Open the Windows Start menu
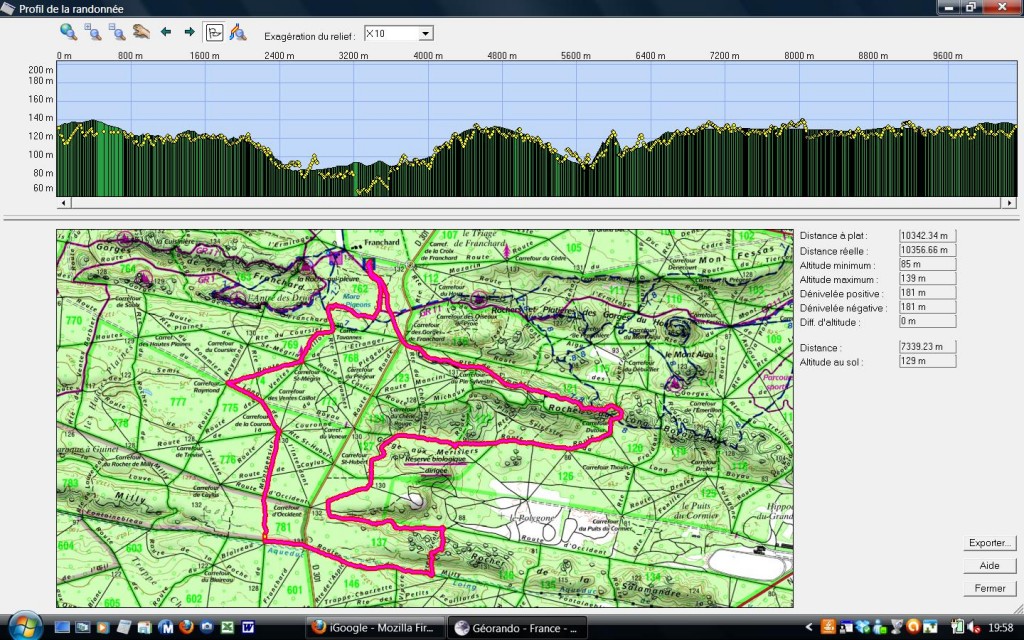1024x640 pixels. pyautogui.click(x=24, y=628)
